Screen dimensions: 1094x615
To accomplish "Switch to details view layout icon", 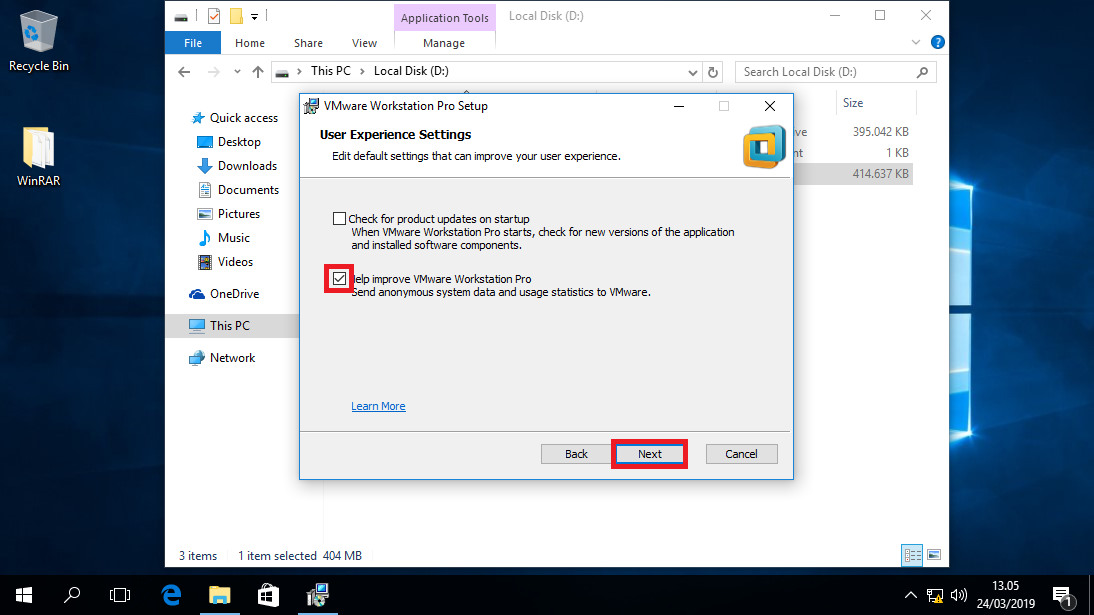I will [x=912, y=555].
